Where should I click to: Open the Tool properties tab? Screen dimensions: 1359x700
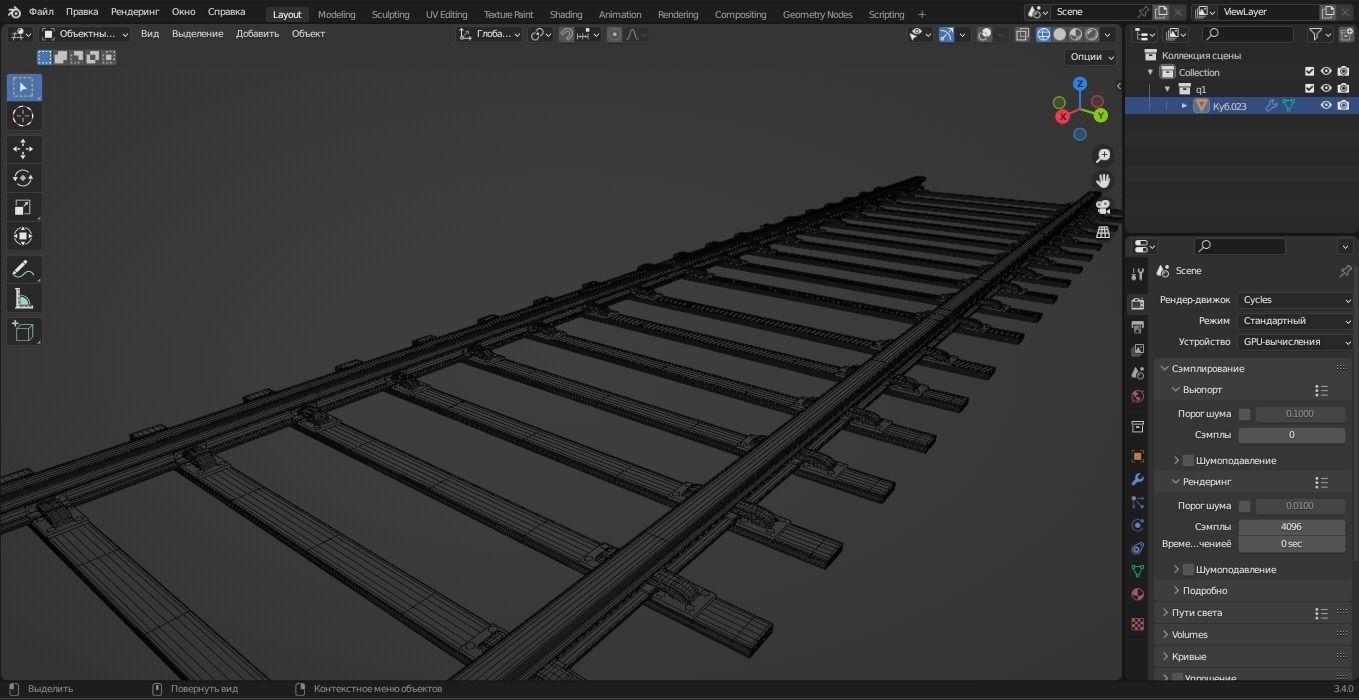[1137, 274]
